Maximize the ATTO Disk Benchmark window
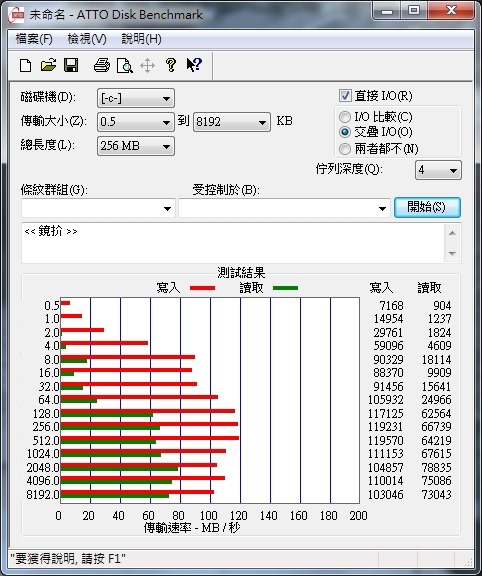 coord(414,11)
